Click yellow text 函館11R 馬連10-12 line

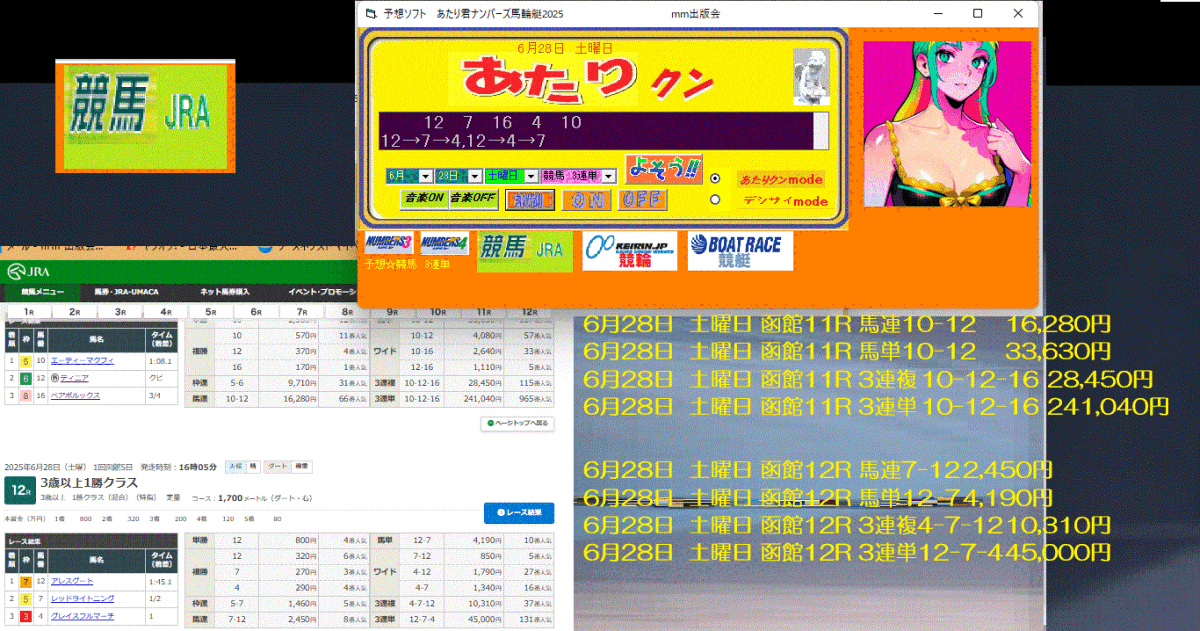[x=847, y=324]
